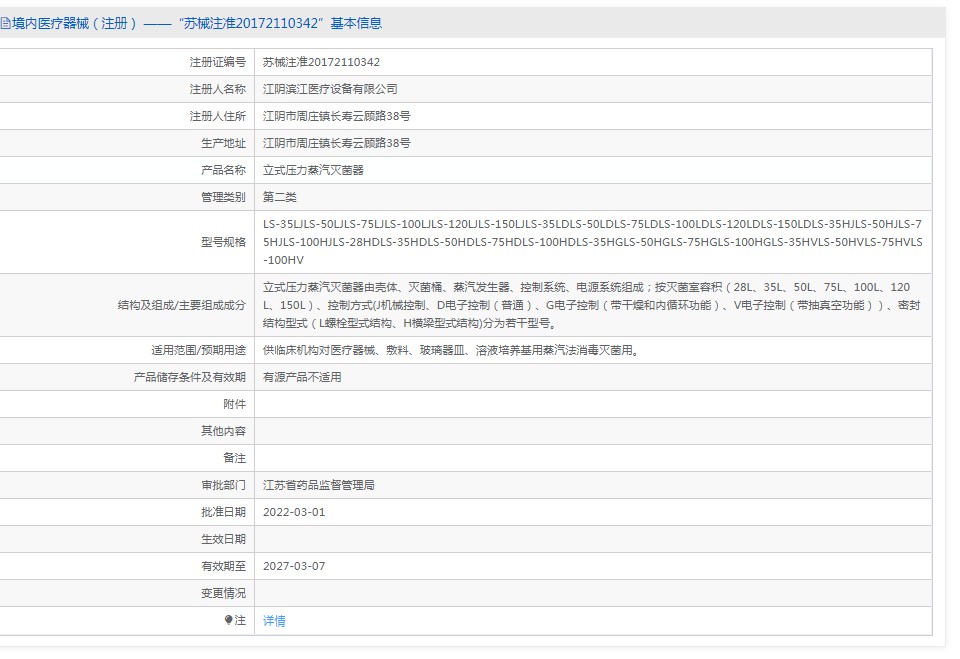Click the 结构及组成/主要组成成分 label
The image size is (960, 659).
(182, 305)
